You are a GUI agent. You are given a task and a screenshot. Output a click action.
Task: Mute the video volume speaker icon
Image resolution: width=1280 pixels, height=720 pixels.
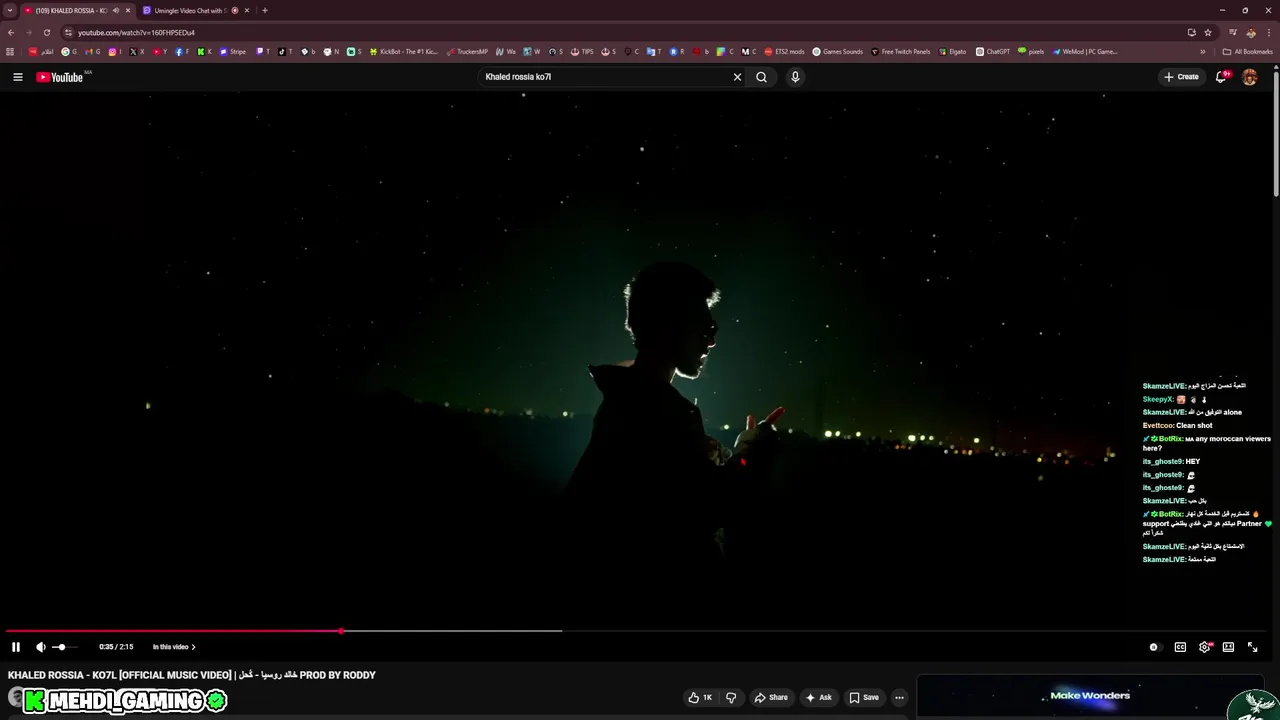point(41,647)
